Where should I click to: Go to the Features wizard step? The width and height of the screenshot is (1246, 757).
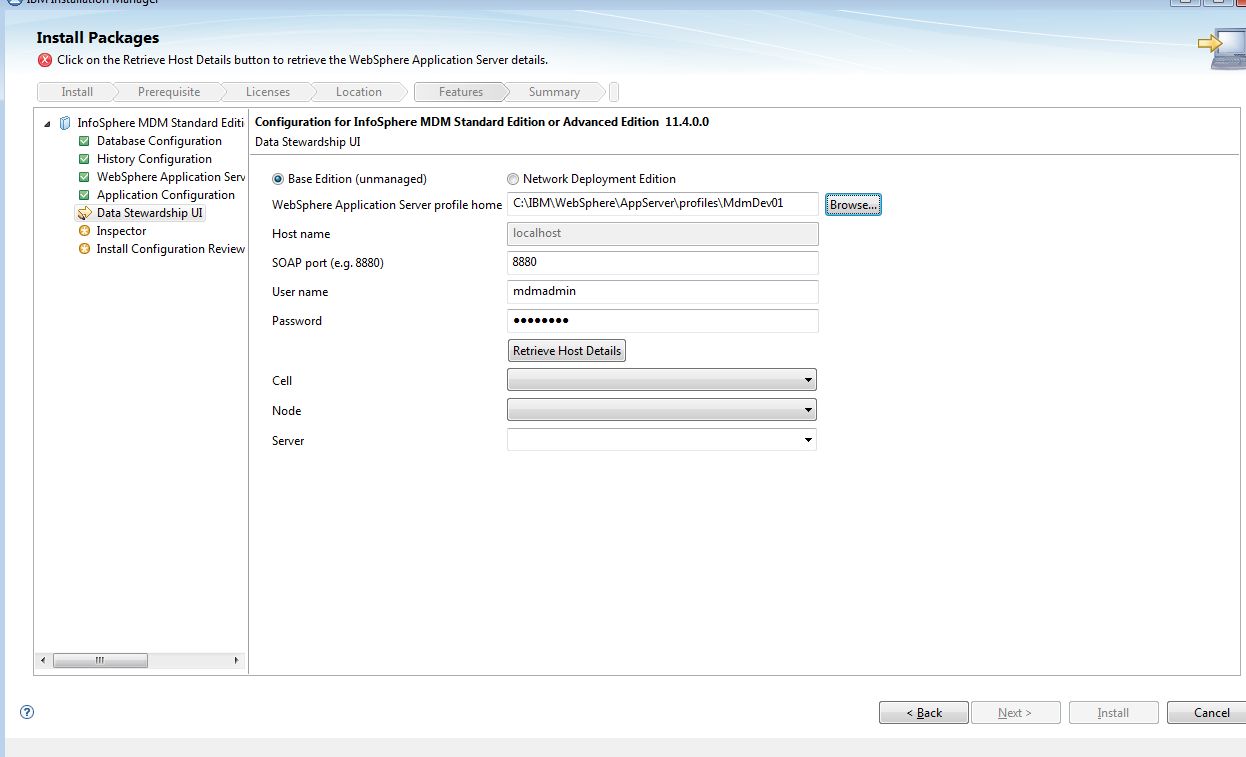461,92
